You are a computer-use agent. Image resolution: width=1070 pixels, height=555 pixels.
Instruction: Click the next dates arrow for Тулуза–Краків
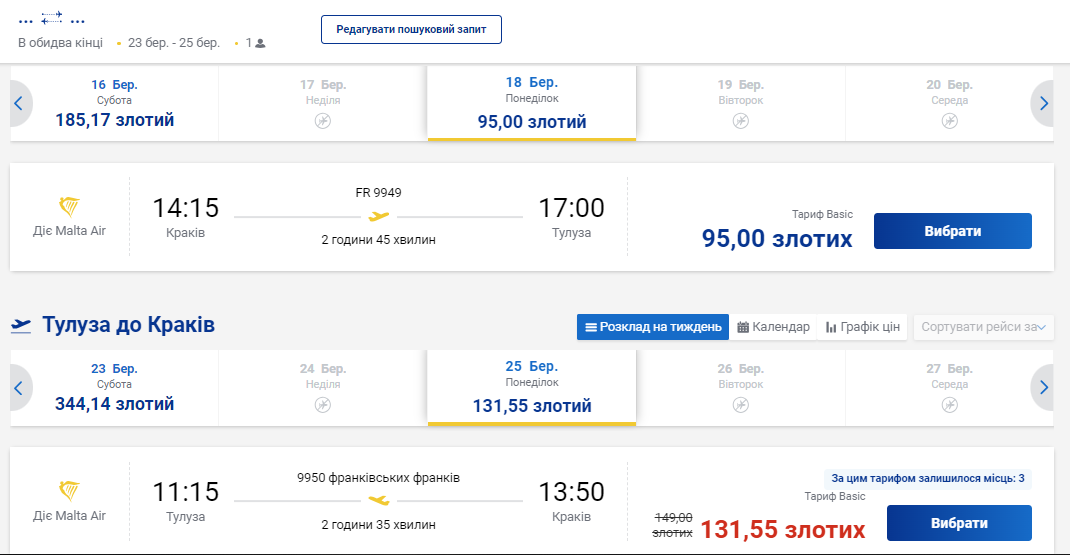coord(1044,387)
